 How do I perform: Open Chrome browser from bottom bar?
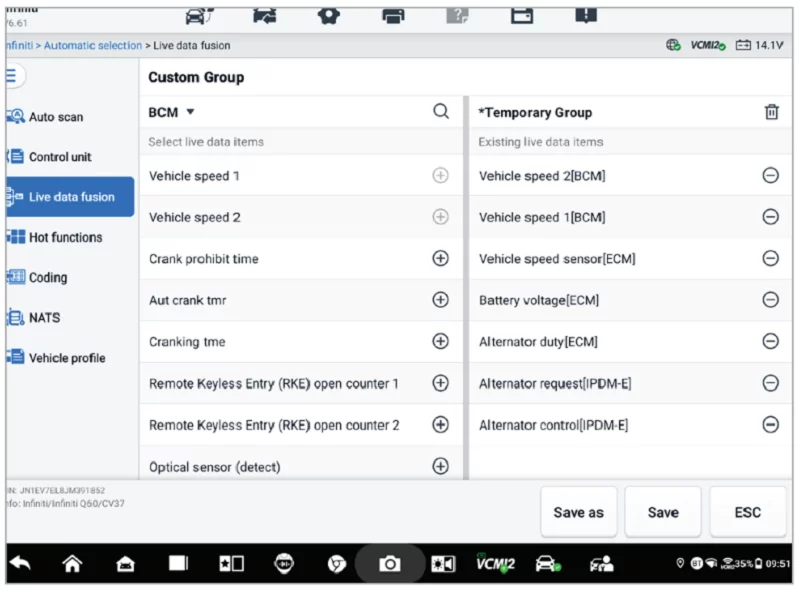point(337,564)
